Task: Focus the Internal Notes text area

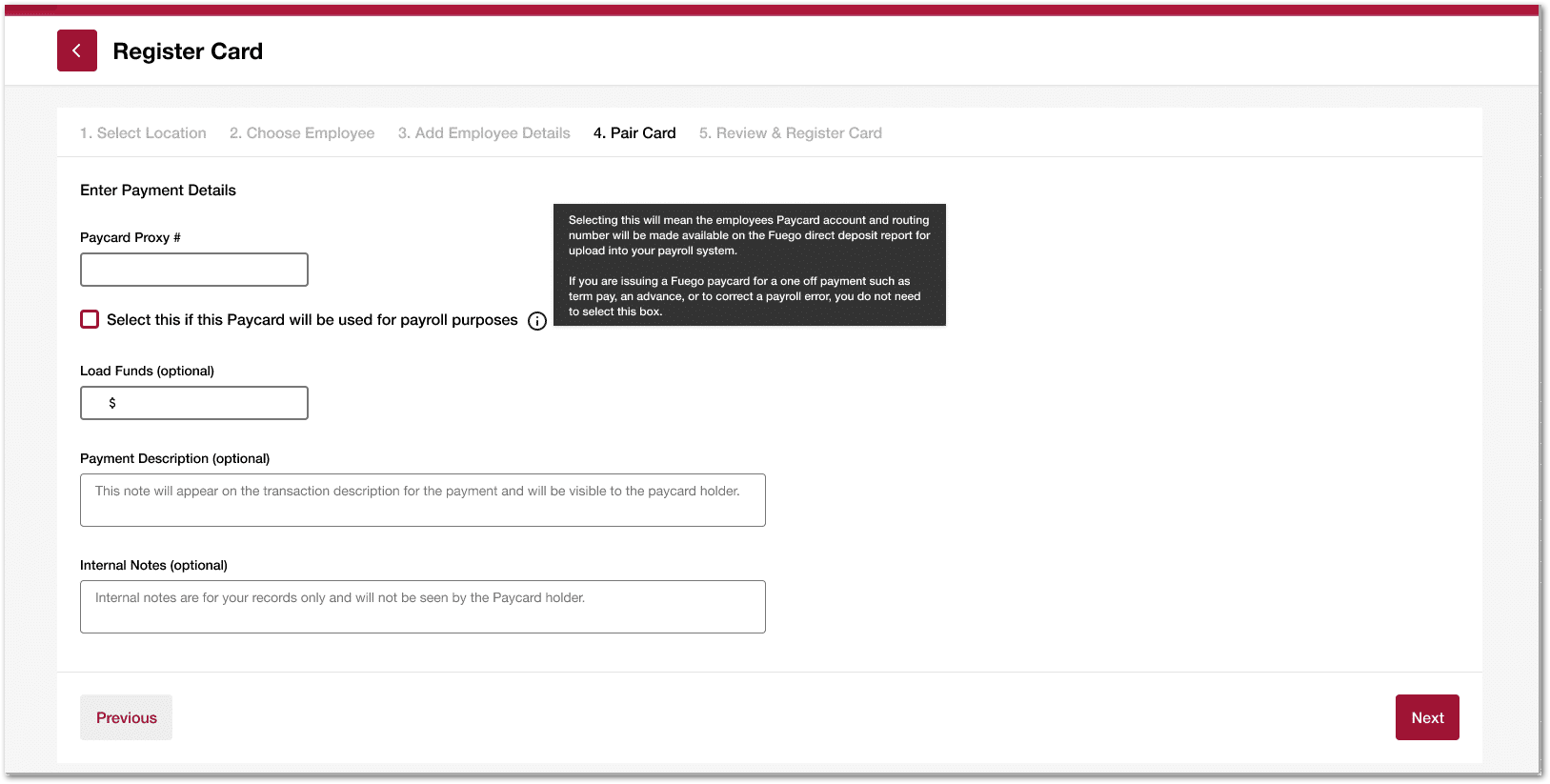Action: click(423, 607)
